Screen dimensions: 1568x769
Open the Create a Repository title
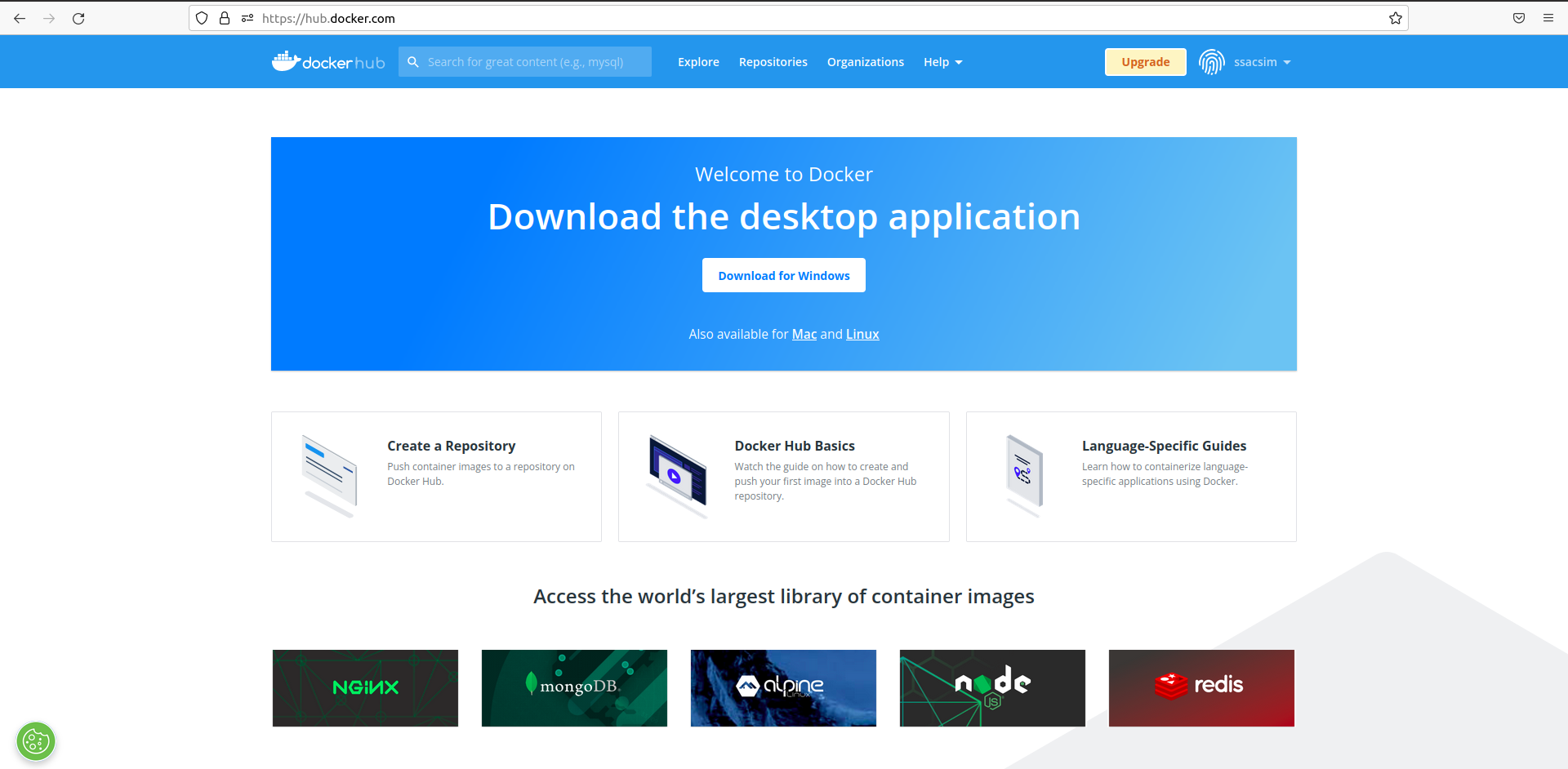click(x=451, y=446)
